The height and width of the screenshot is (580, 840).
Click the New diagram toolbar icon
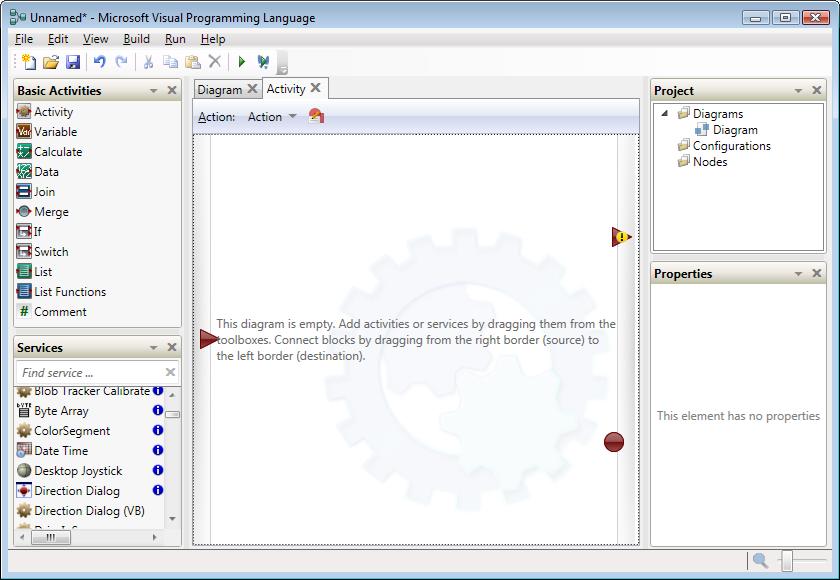click(28, 62)
